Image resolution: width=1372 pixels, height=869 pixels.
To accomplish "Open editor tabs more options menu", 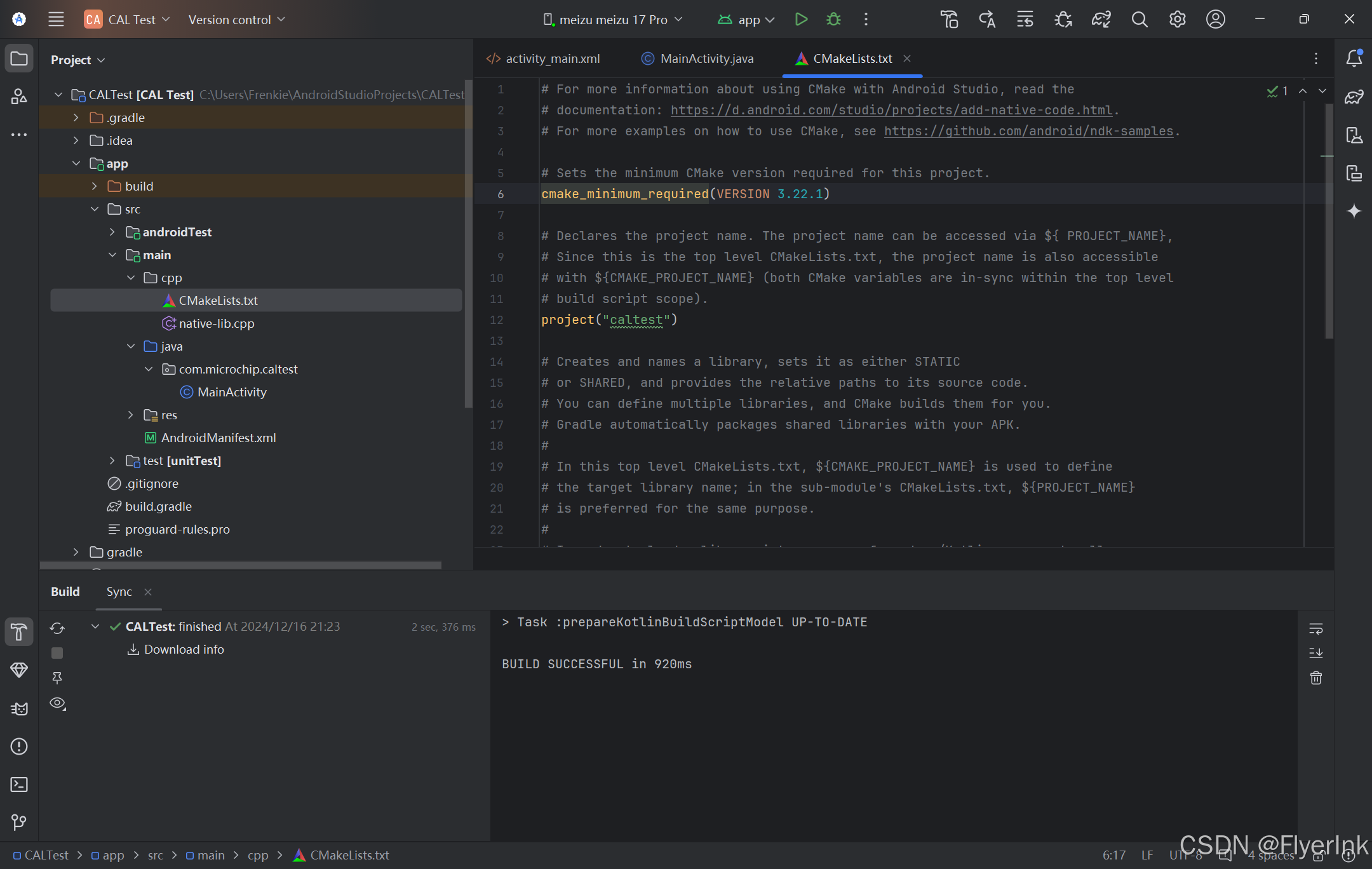I will (x=1315, y=58).
